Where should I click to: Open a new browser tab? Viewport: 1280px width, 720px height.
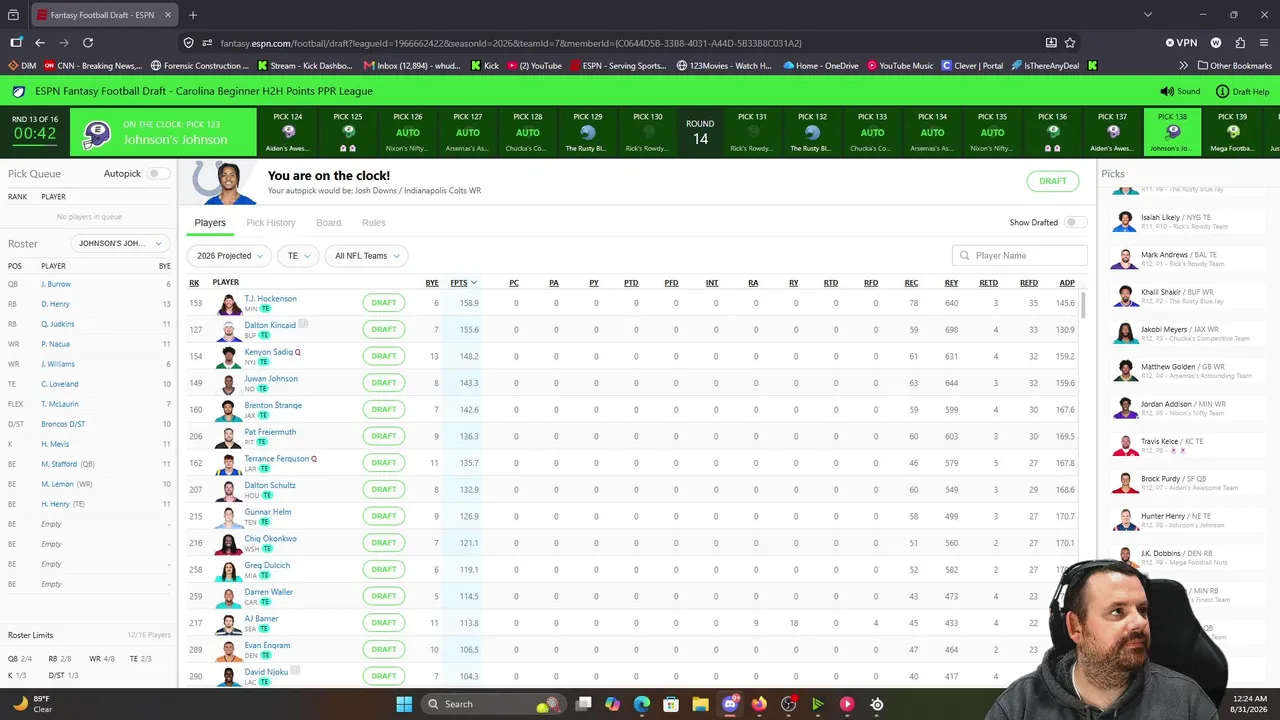(193, 15)
